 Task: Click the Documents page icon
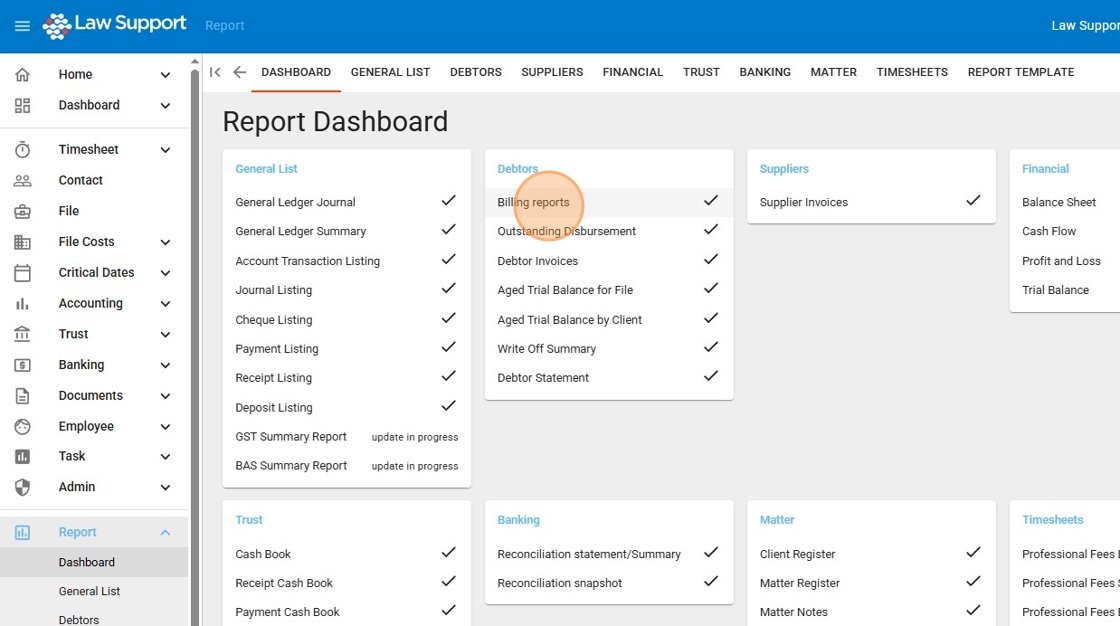click(22, 395)
